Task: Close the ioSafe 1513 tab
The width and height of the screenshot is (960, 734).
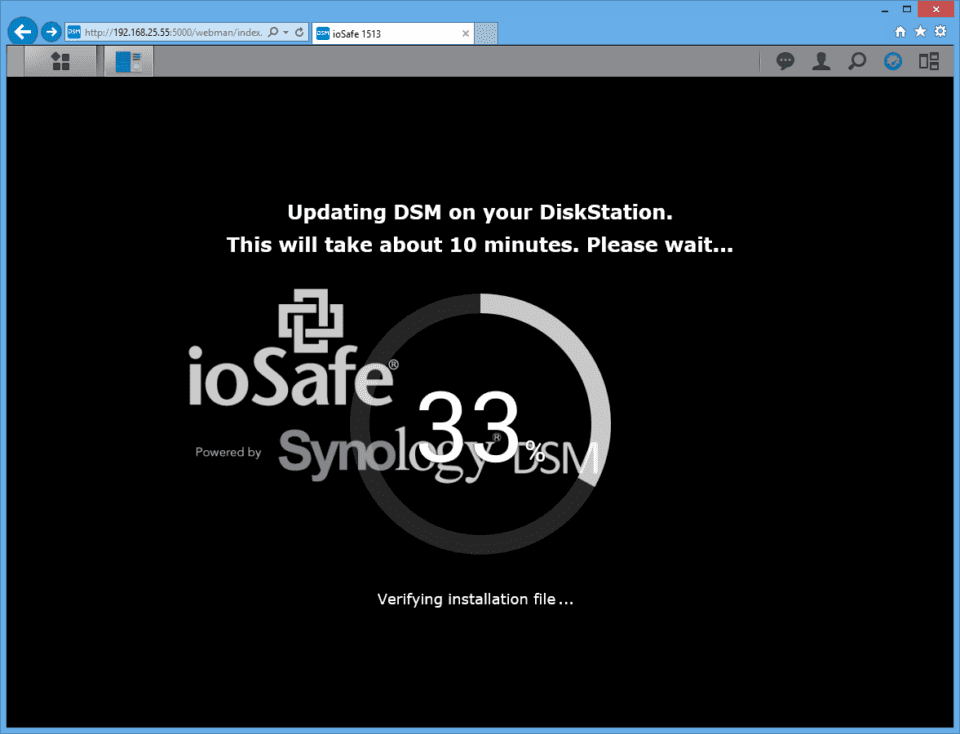Action: 465,34
